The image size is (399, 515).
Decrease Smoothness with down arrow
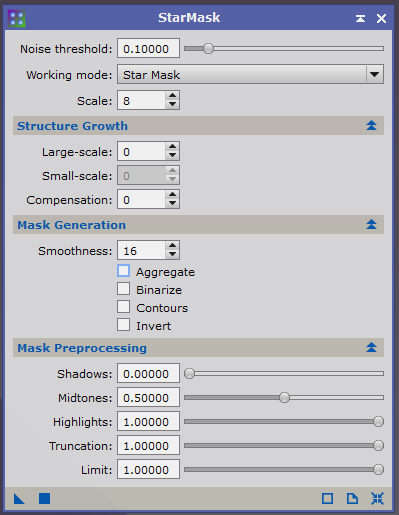[x=172, y=254]
